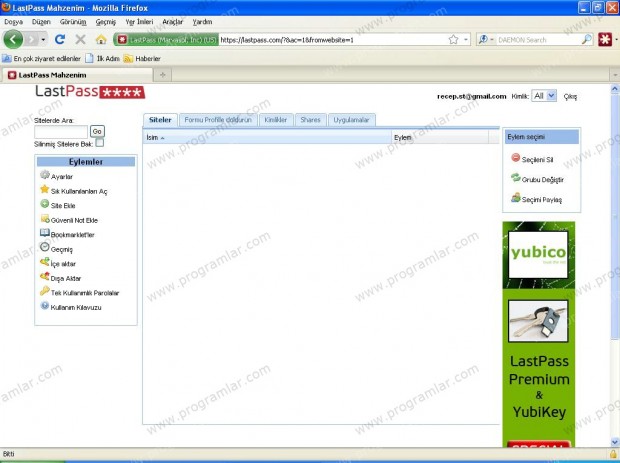Click the En çok ziyaret edilenler bookmark
The height and width of the screenshot is (463, 620).
(42, 59)
